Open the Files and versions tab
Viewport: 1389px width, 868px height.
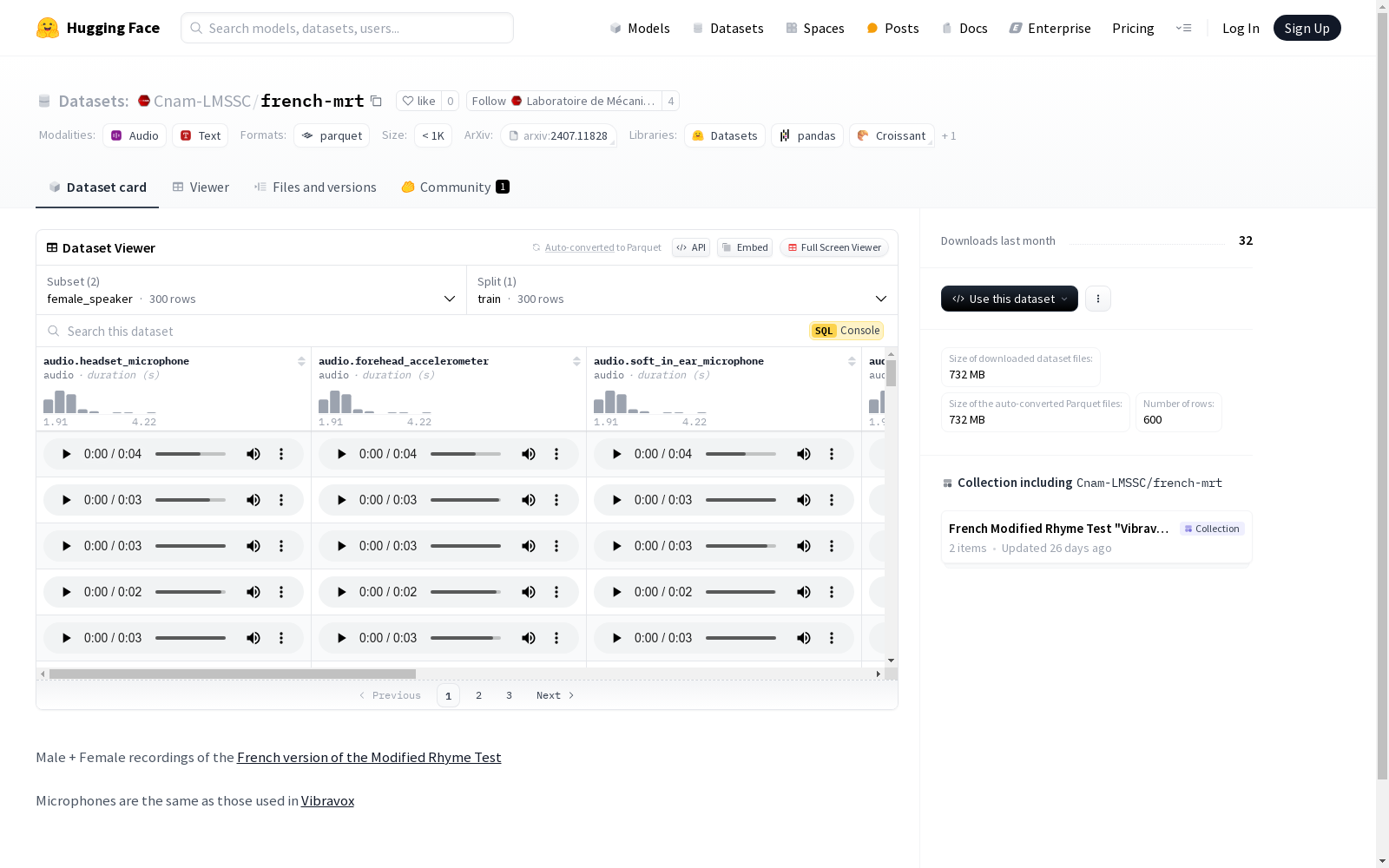click(315, 187)
